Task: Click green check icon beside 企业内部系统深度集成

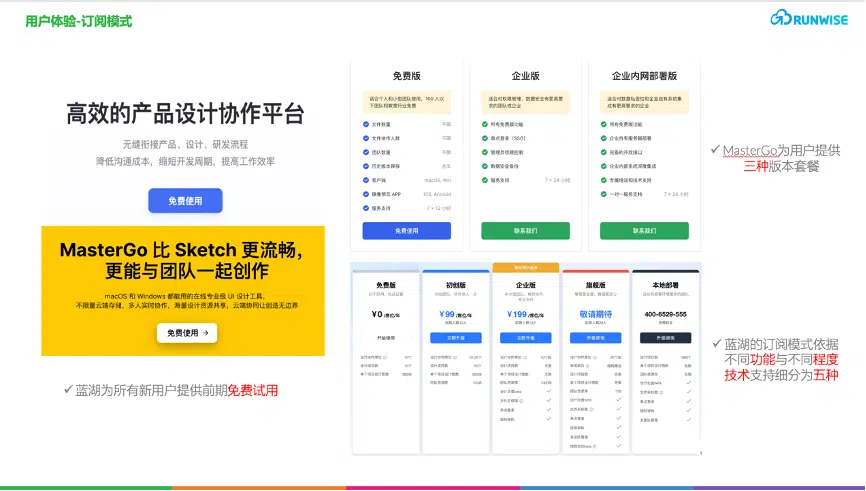Action: pyautogui.click(x=604, y=166)
